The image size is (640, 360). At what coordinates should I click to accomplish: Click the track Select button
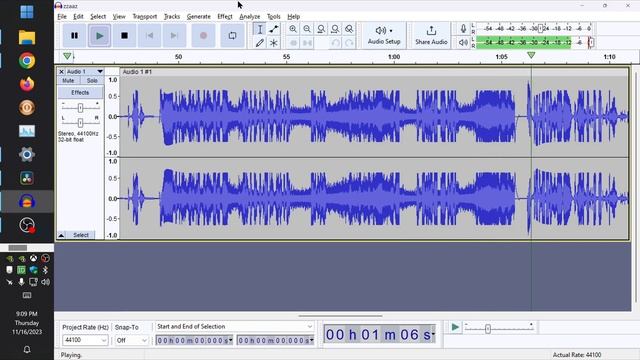click(x=81, y=235)
